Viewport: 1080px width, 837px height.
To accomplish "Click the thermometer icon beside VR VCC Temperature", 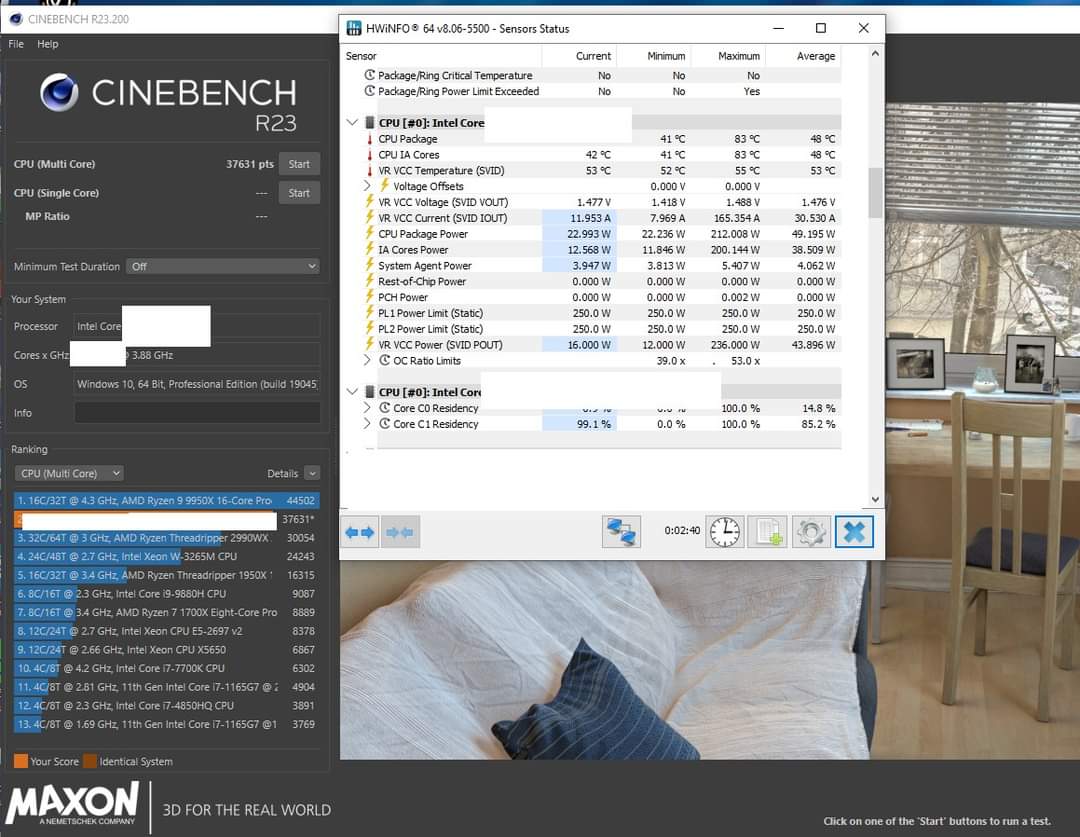I will click(x=369, y=170).
